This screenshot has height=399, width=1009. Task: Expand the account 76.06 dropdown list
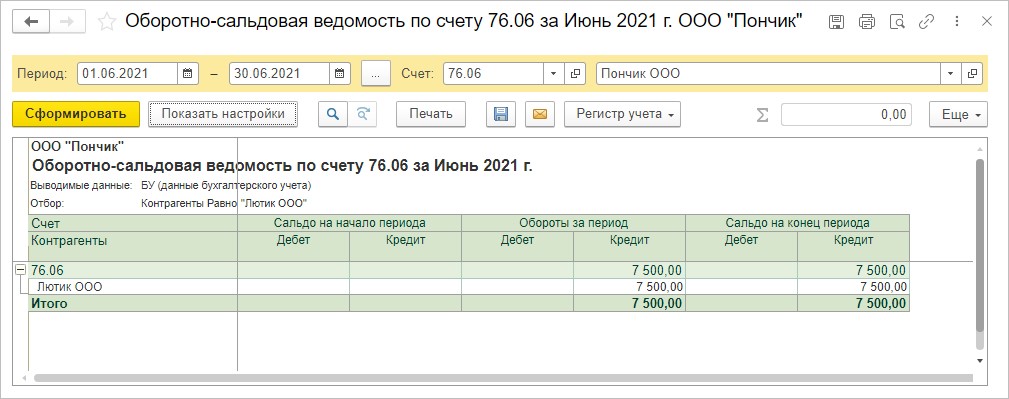(553, 73)
